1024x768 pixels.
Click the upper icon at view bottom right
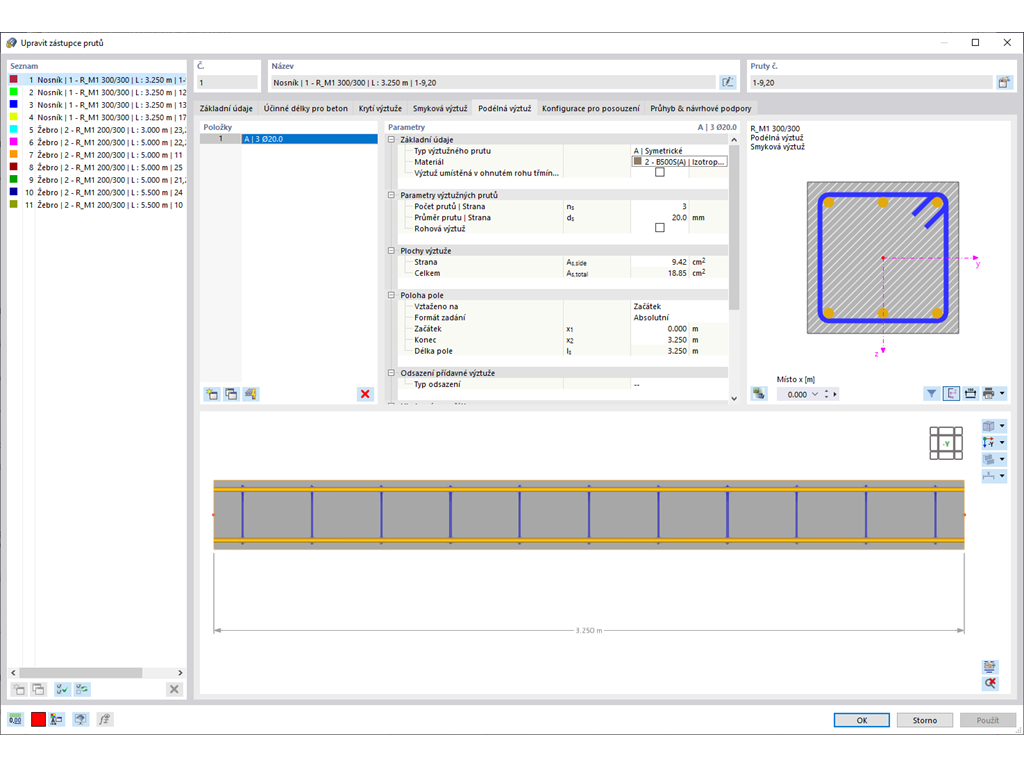pyautogui.click(x=990, y=666)
